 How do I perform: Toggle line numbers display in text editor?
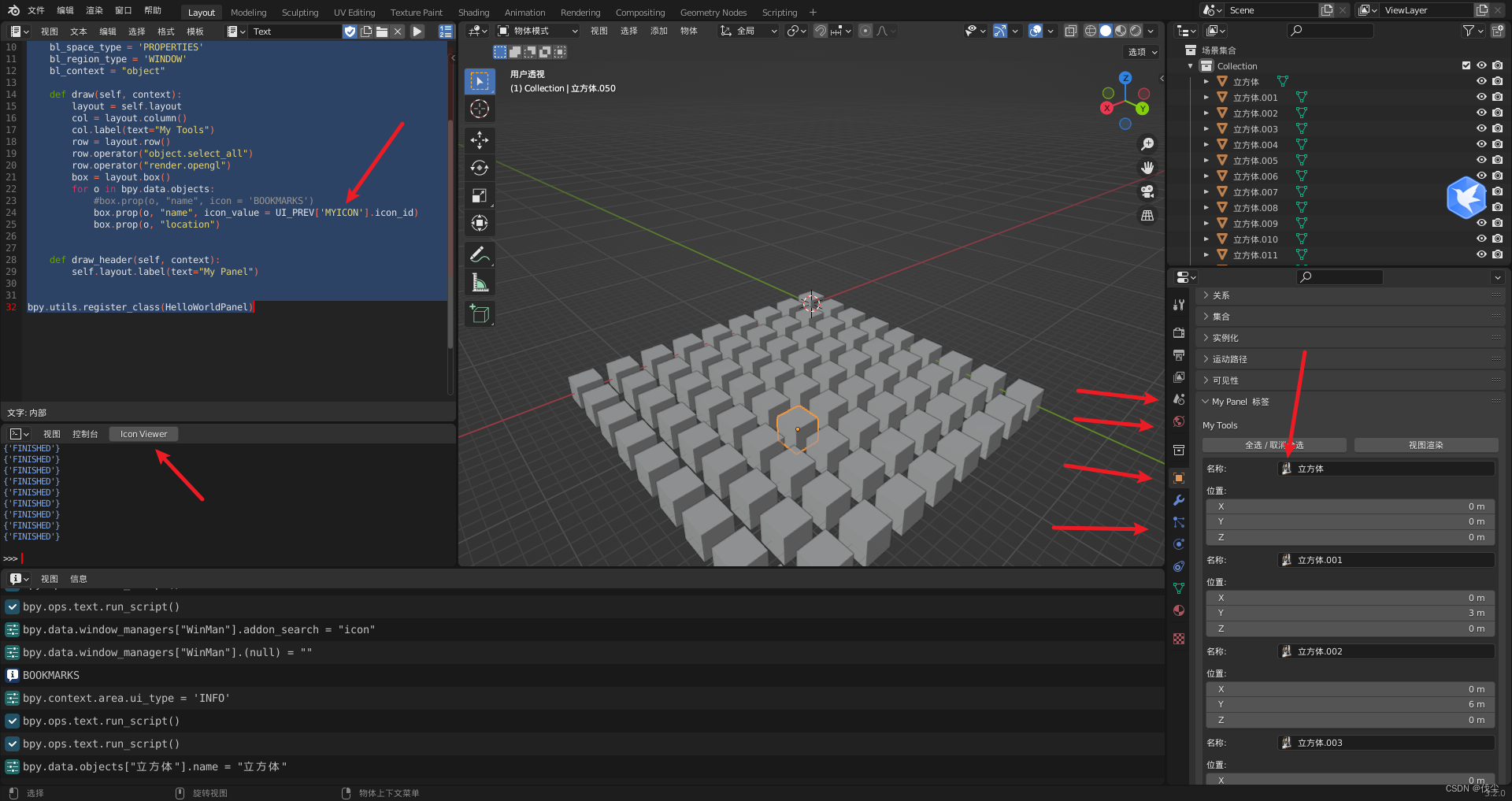coord(446,32)
